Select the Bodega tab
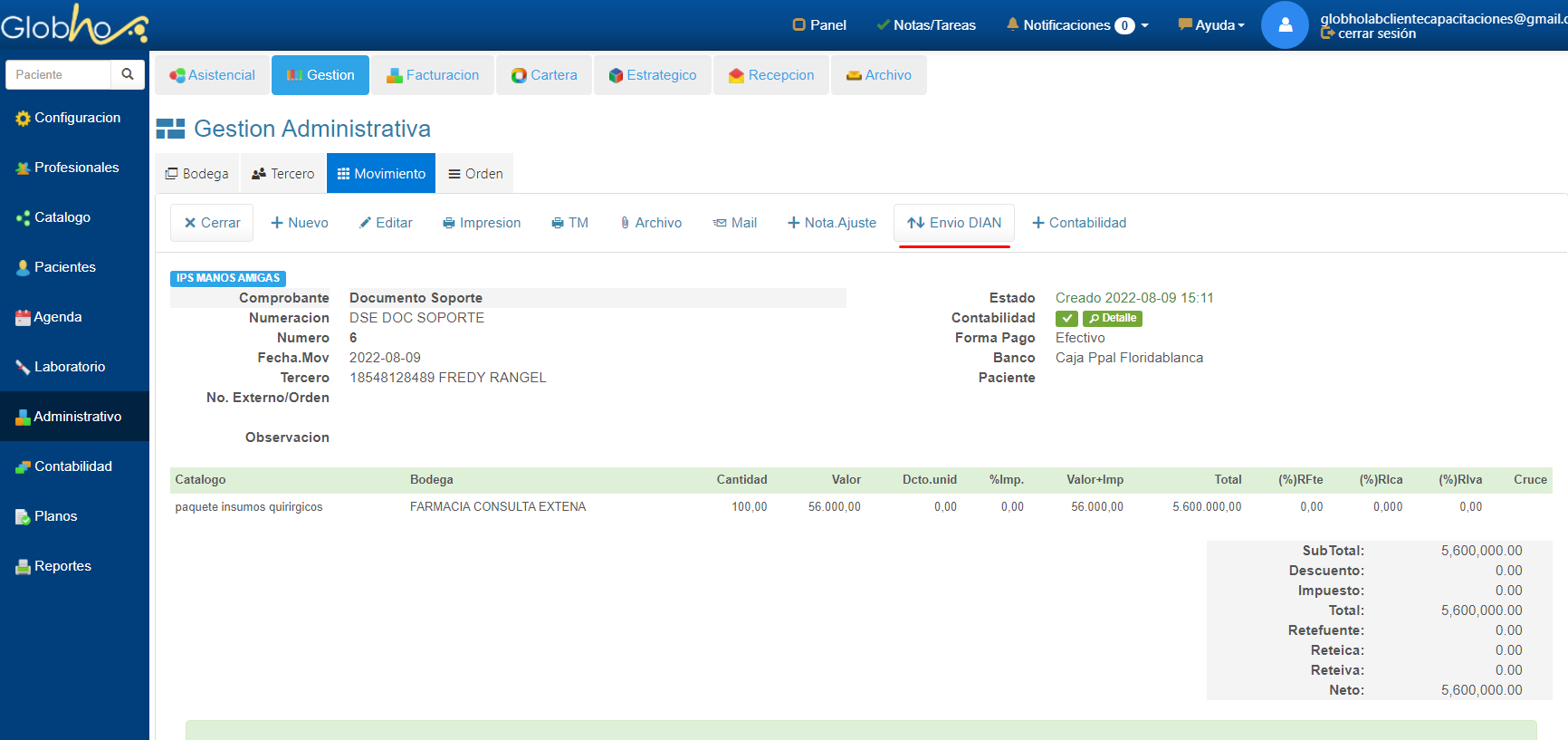Image resolution: width=1568 pixels, height=740 pixels. coord(196,174)
